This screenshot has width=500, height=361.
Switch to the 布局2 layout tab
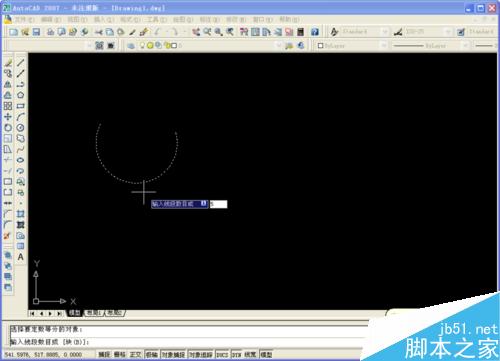[115, 313]
